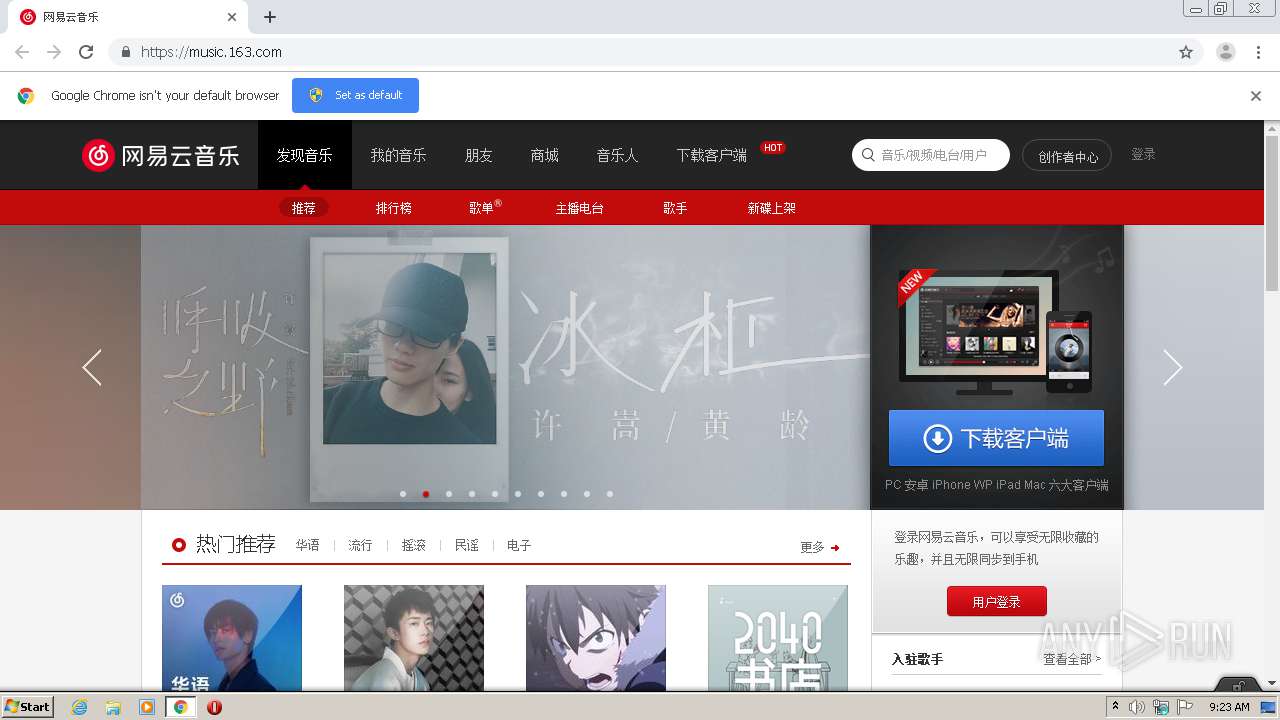Open the 华语 playlist cover thumbnail
Viewport: 1280px width, 720px height.
(232, 638)
